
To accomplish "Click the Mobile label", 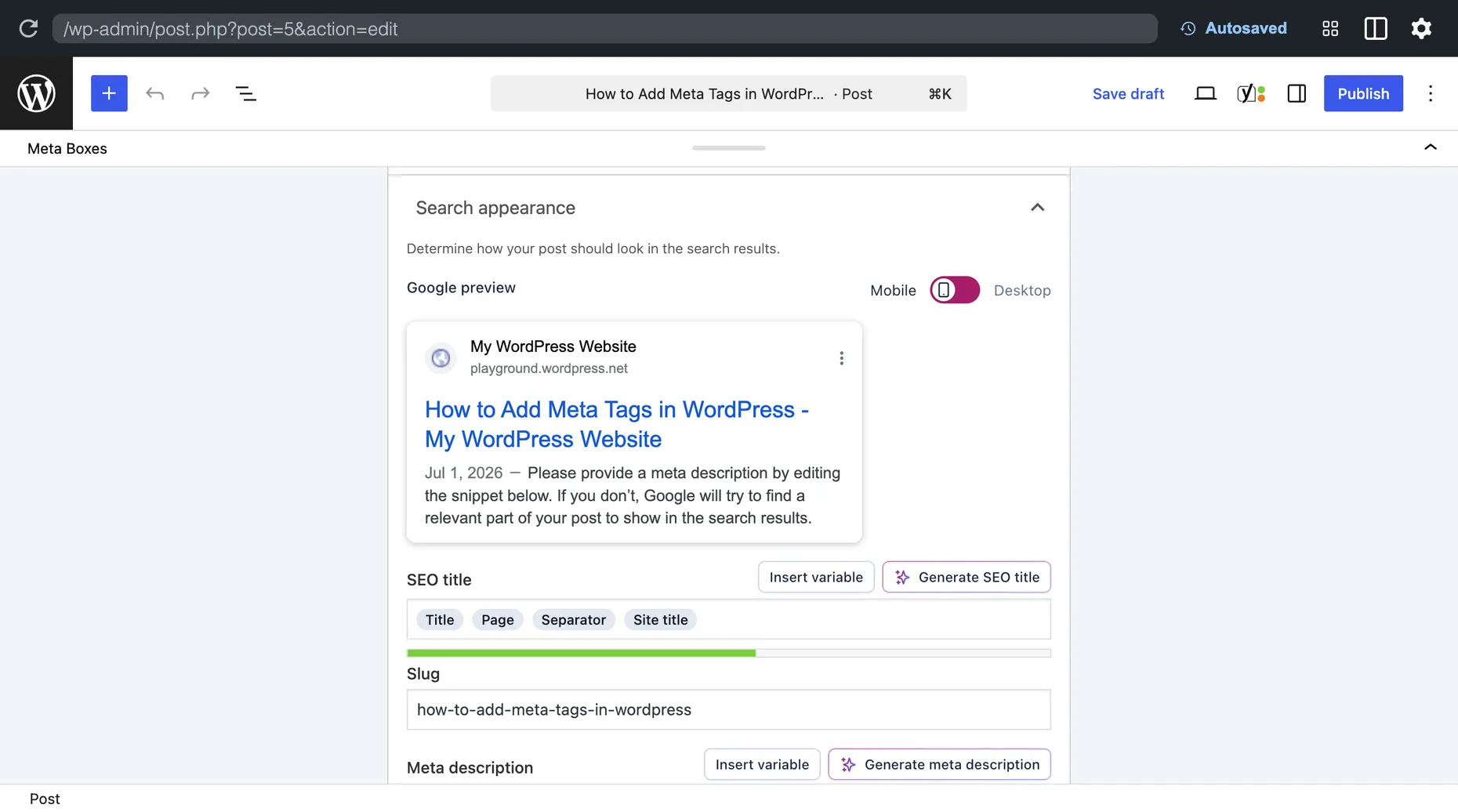I will coord(893,290).
